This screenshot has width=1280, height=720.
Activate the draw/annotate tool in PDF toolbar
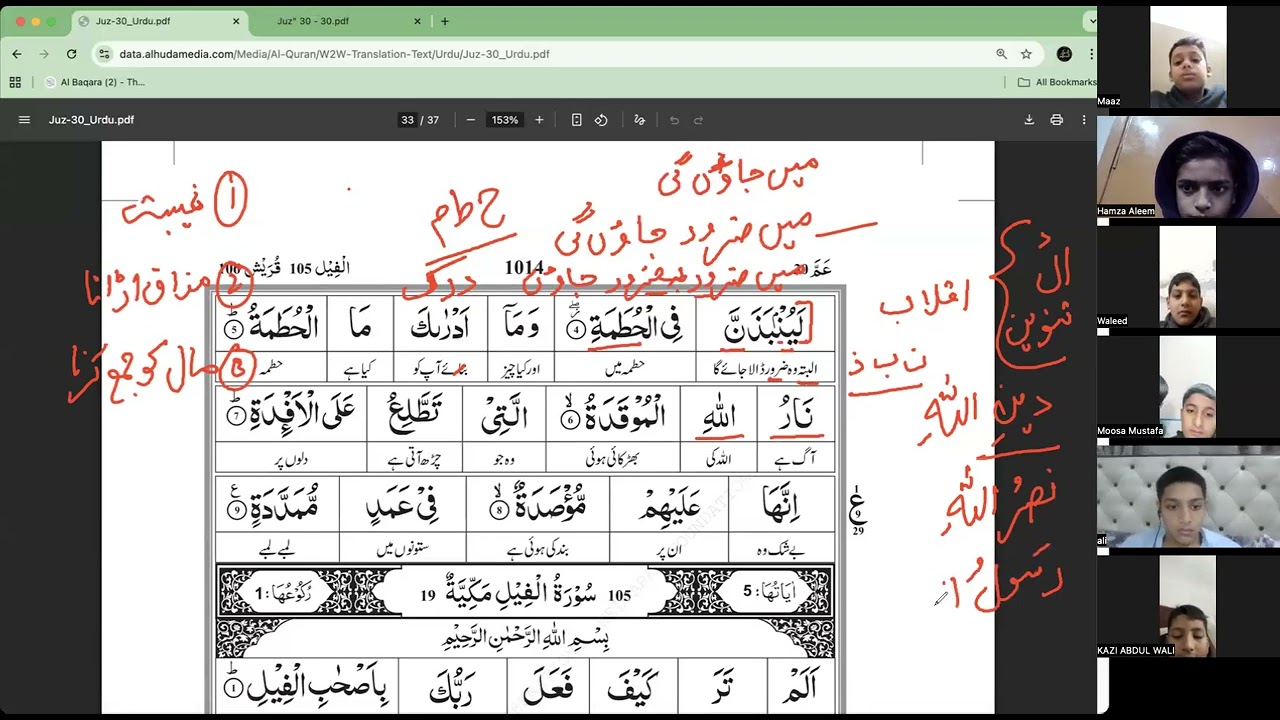640,120
